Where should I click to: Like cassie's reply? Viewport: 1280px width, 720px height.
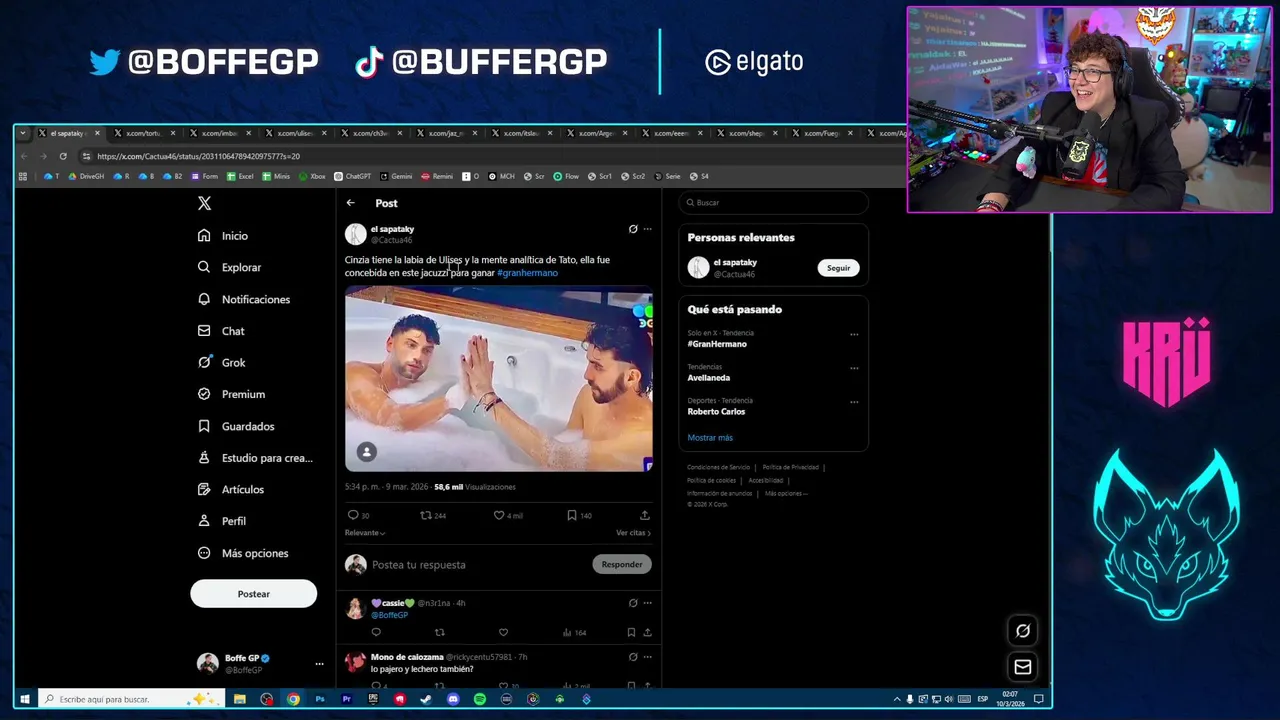pyautogui.click(x=503, y=632)
